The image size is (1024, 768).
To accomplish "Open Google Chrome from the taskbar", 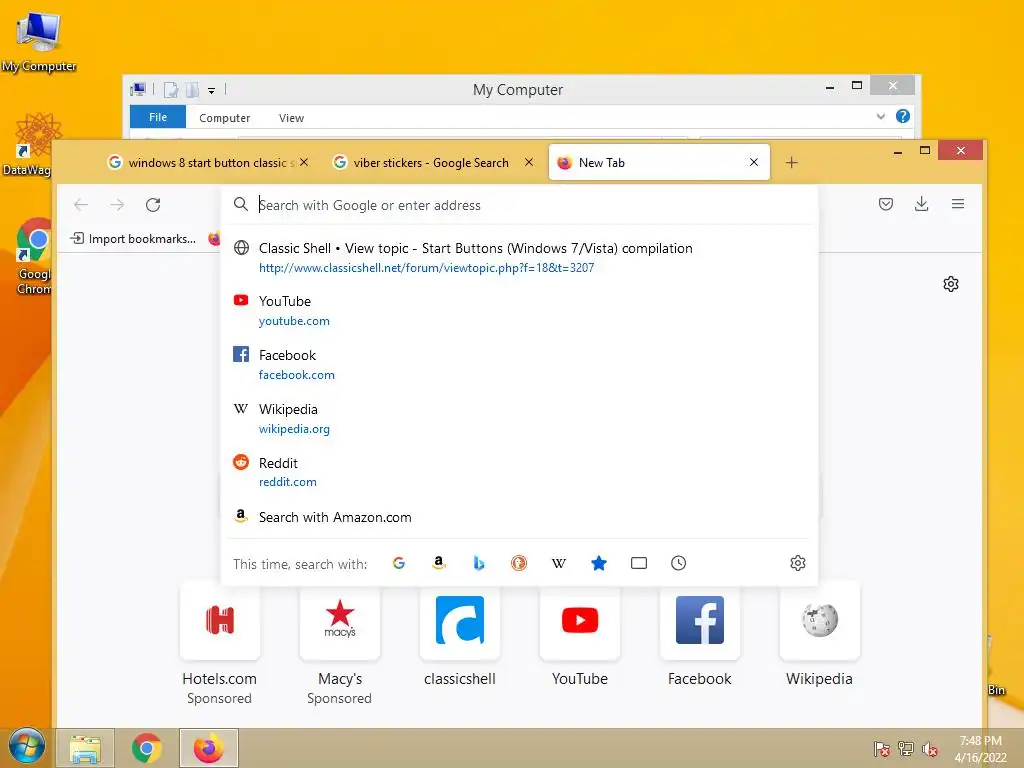I will 146,748.
